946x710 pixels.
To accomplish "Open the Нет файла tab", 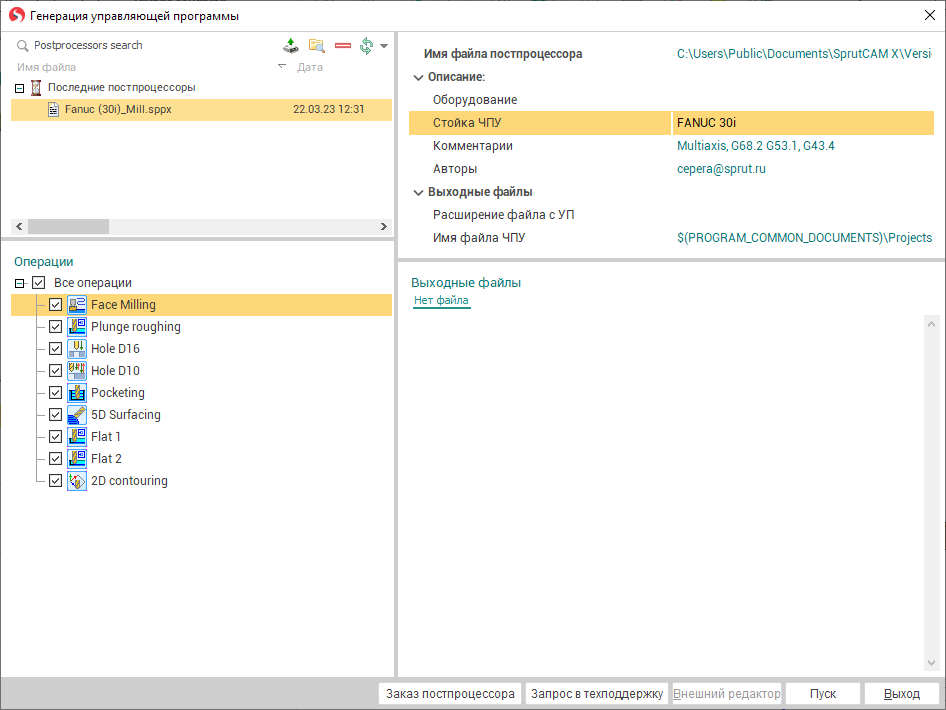I will [441, 301].
